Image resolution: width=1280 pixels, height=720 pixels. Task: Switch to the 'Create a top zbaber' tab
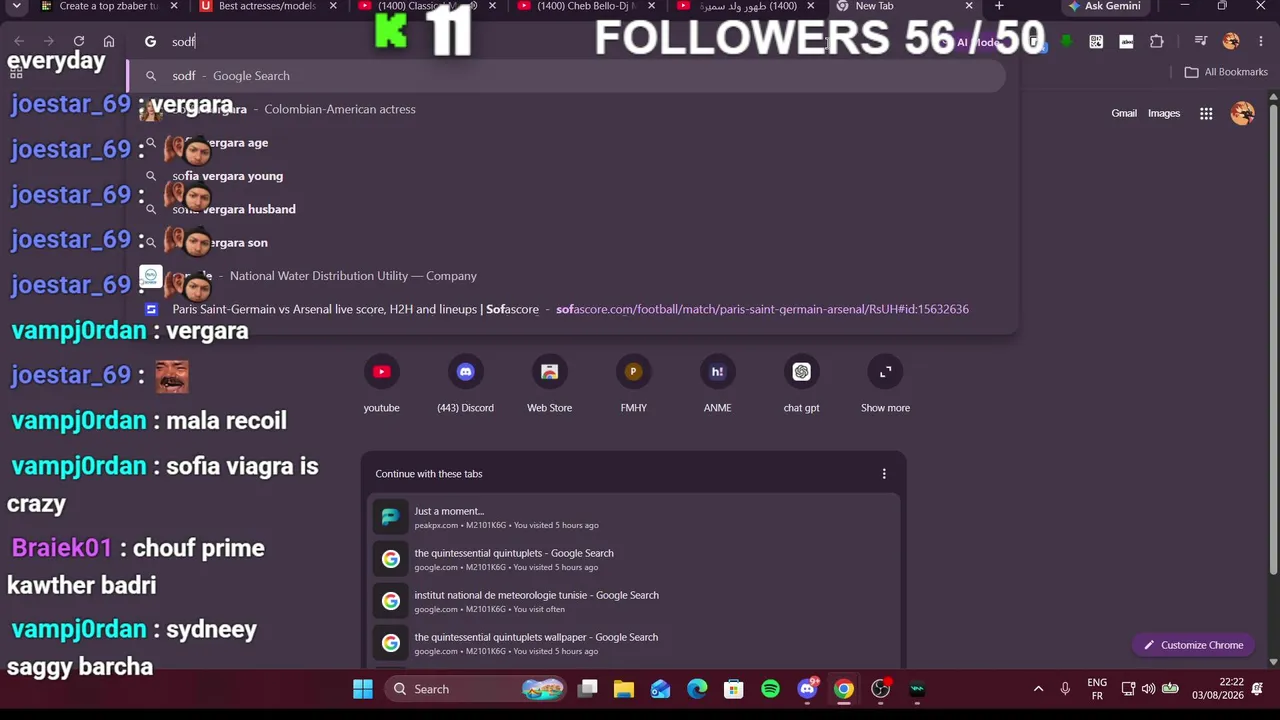[109, 6]
